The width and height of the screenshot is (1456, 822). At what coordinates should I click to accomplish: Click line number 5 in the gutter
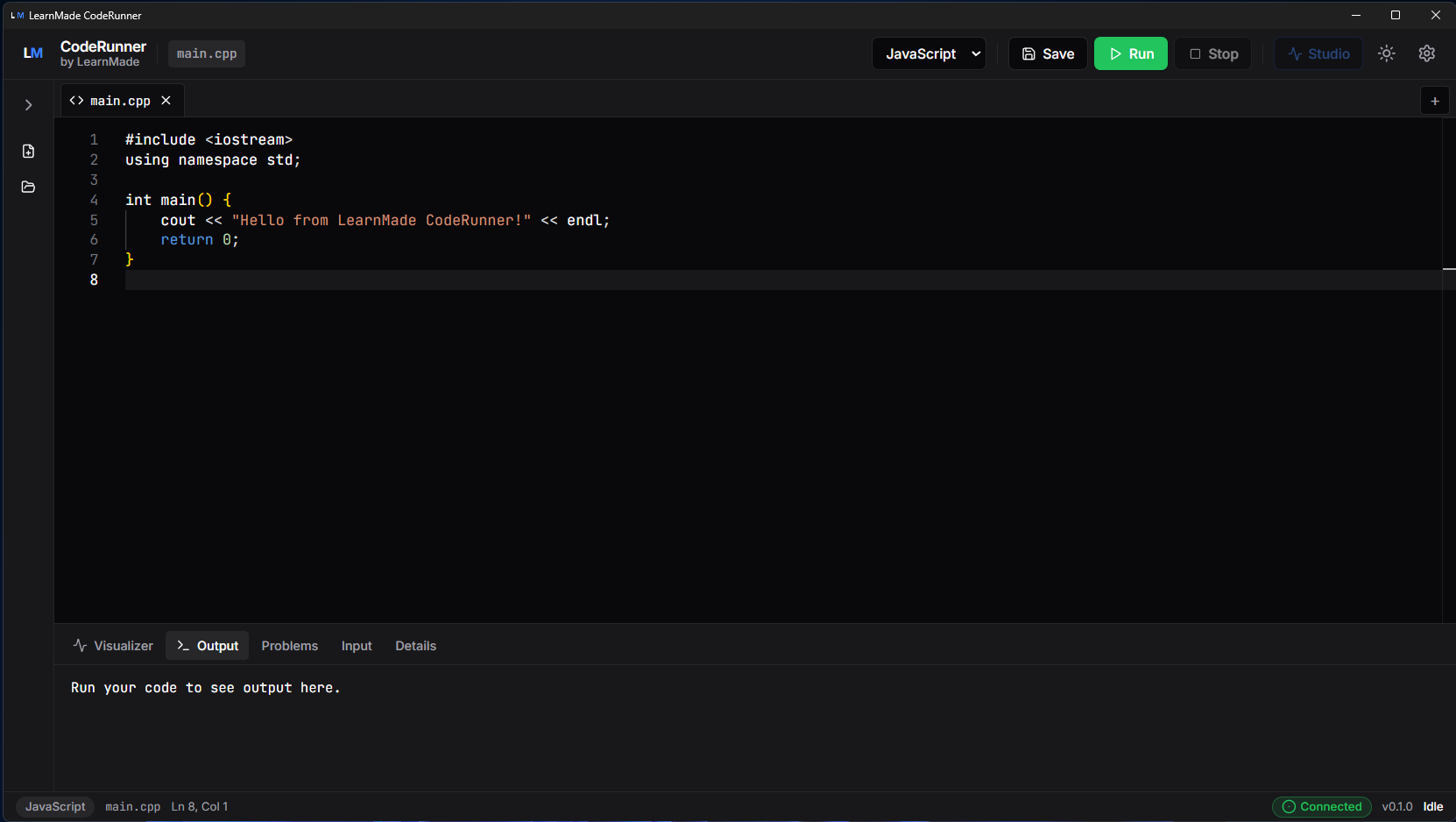pos(94,220)
